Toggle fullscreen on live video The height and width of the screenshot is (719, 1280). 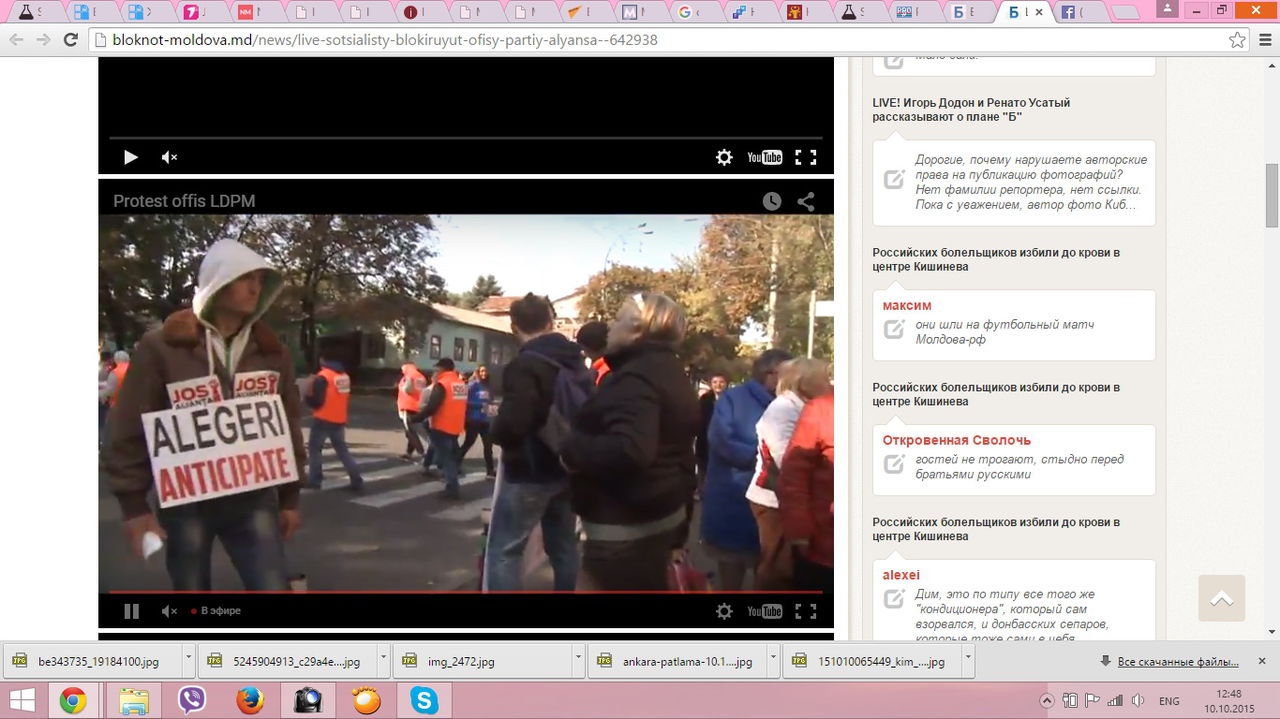click(x=806, y=611)
